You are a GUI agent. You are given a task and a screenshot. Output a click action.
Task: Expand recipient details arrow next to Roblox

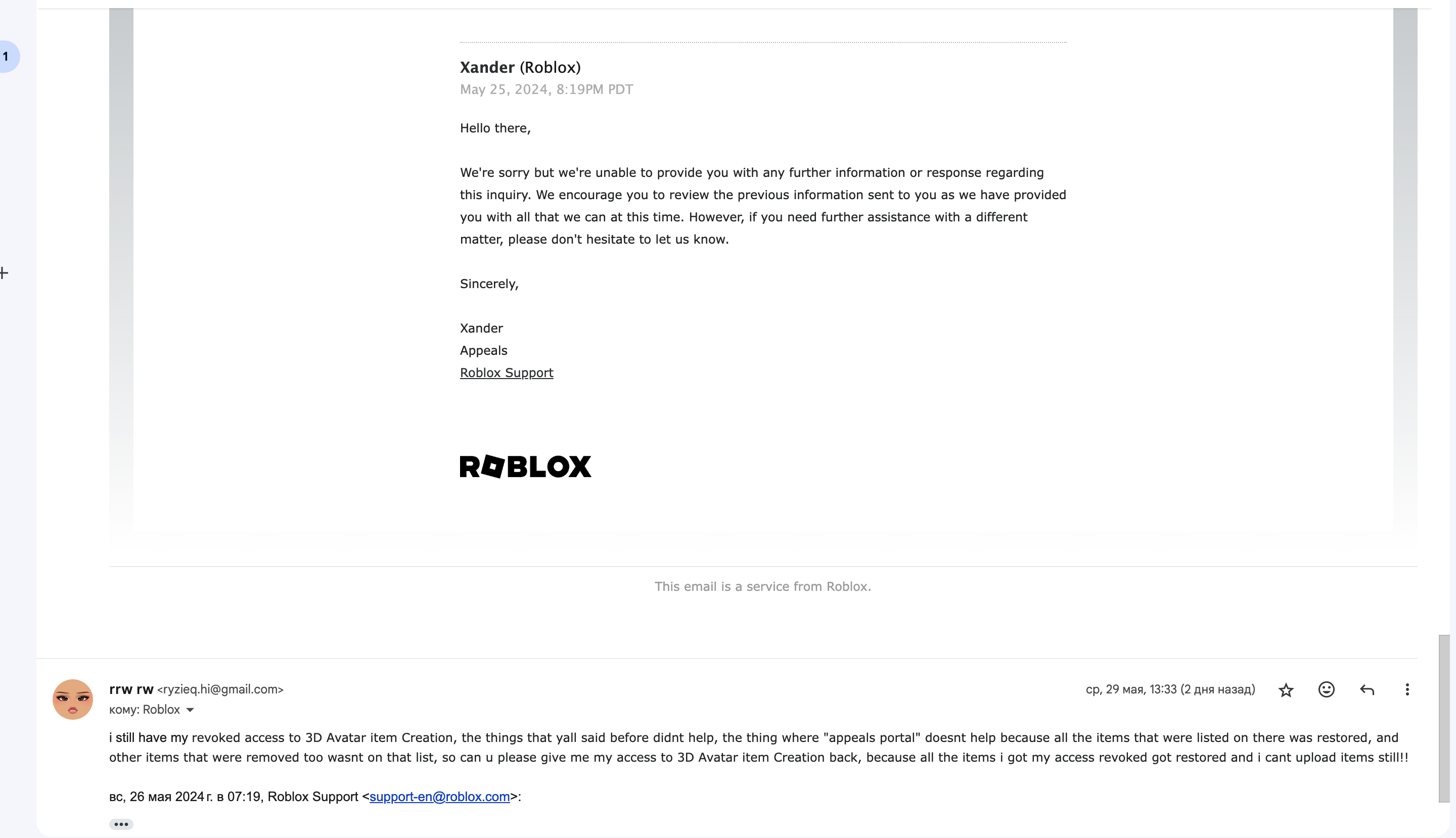[190, 710]
